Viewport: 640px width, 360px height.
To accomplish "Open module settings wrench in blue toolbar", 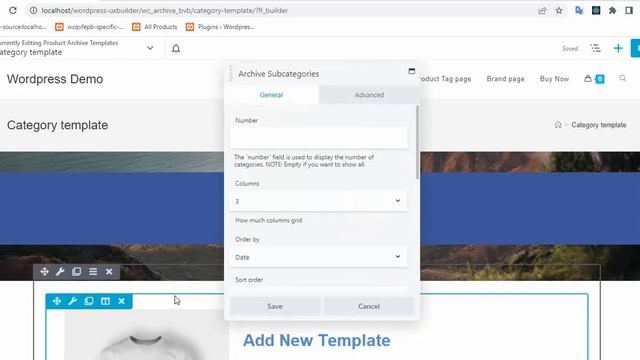I will point(73,301).
